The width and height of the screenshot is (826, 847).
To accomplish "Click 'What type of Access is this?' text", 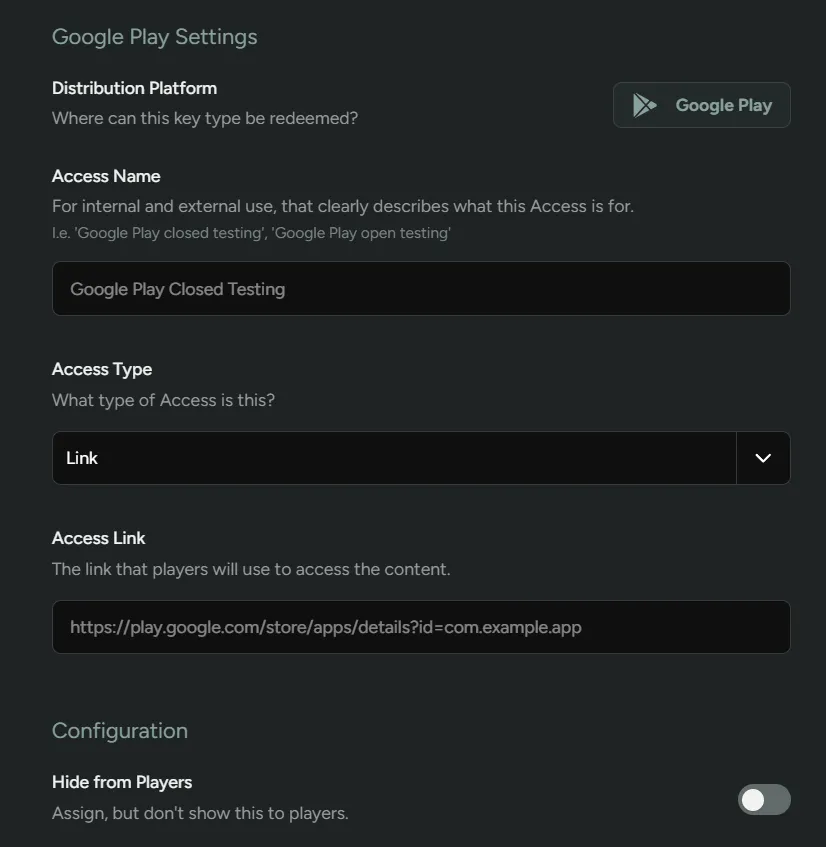I will (x=163, y=400).
